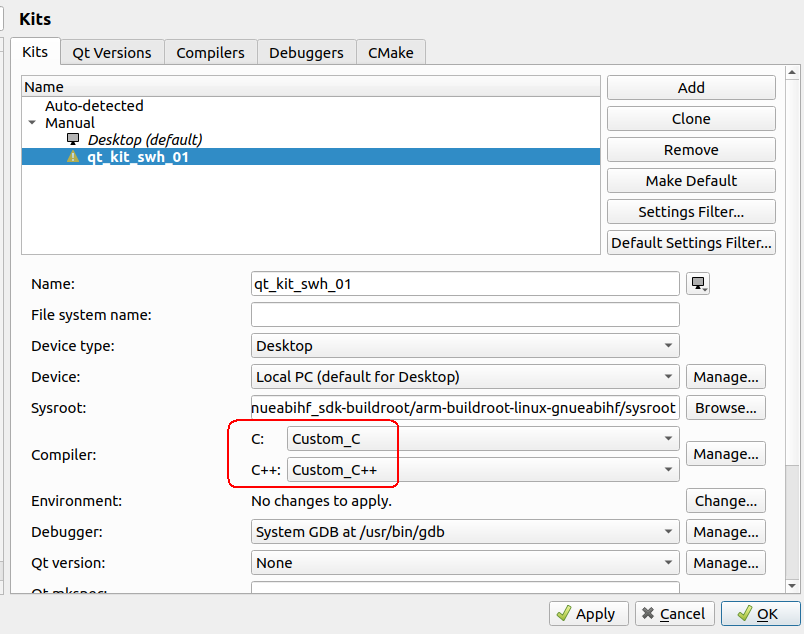Open the Debugger dropdown
Viewport: 804px width, 634px height.
(465, 532)
